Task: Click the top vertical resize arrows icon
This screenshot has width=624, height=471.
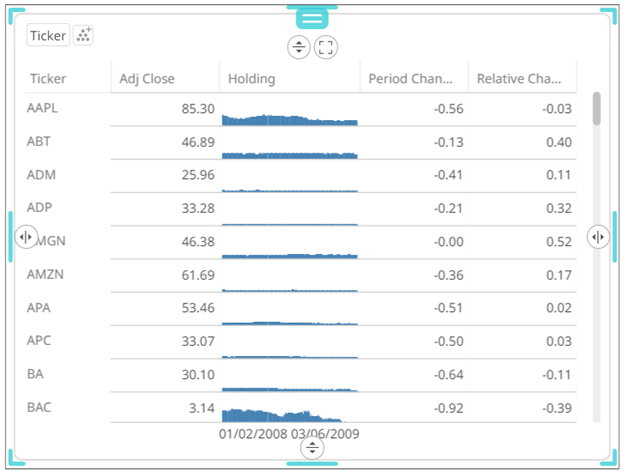Action: point(298,47)
